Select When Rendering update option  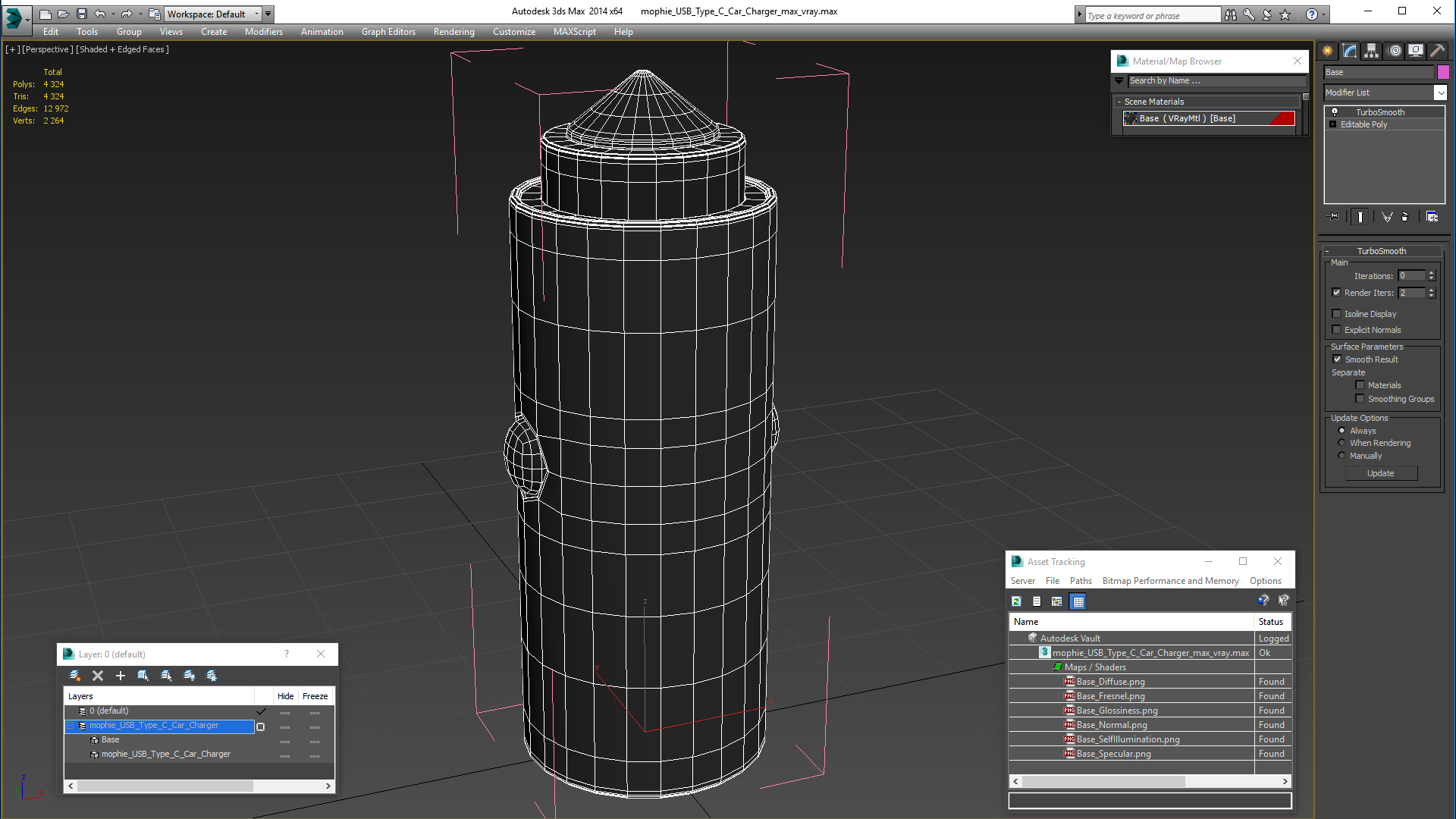(1341, 443)
